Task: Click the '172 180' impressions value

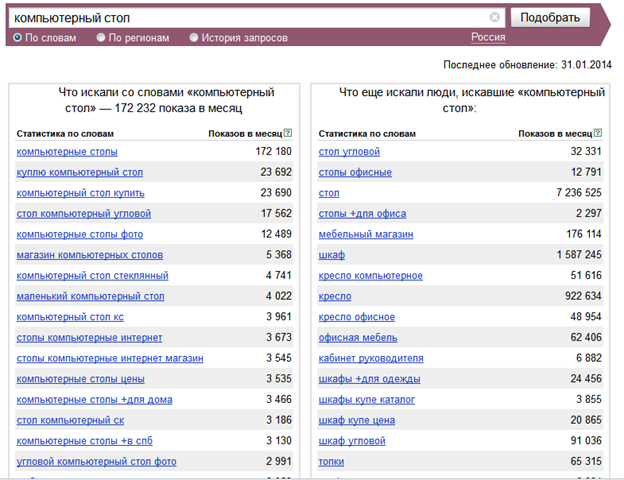Action: click(273, 151)
